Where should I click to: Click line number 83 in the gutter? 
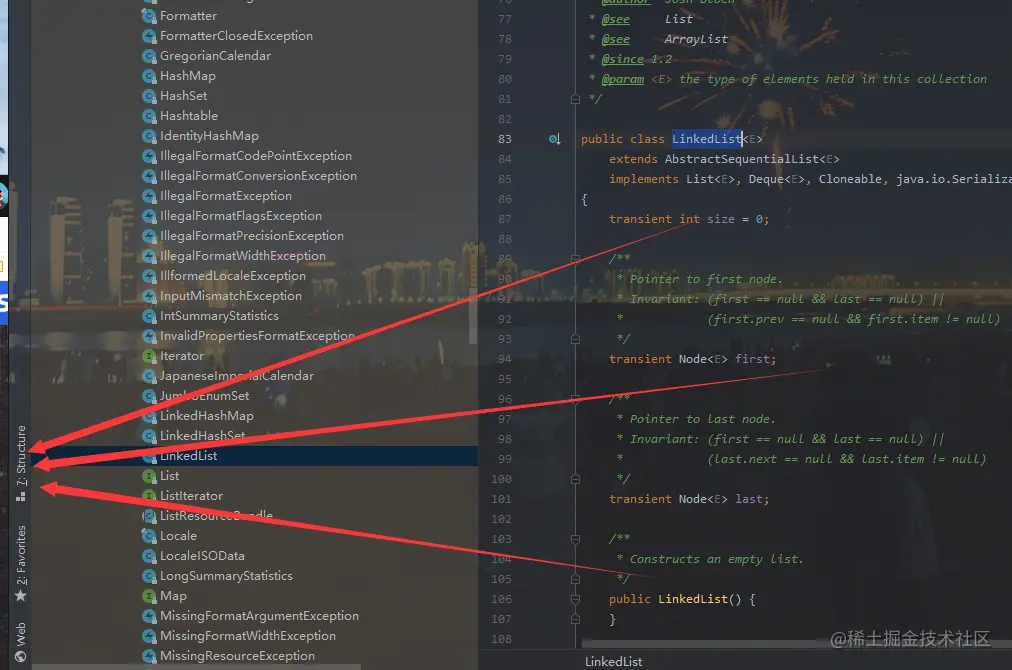(x=505, y=139)
